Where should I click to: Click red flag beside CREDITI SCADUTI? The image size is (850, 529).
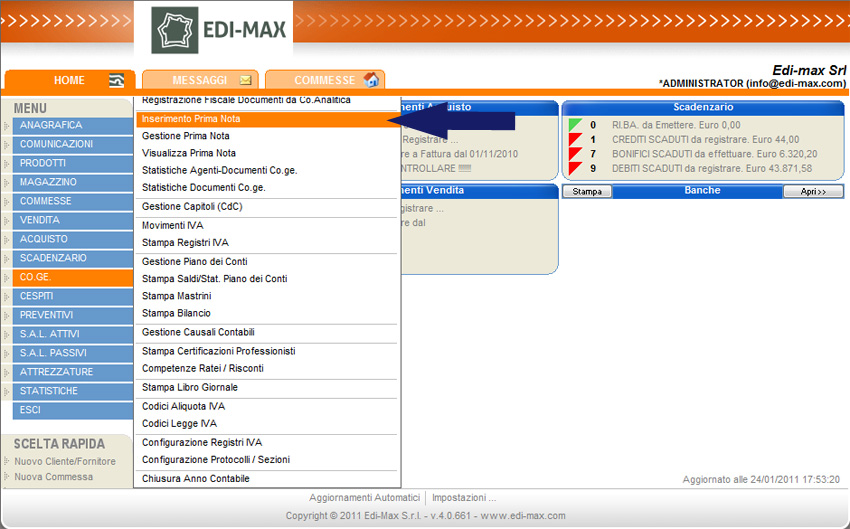point(575,140)
